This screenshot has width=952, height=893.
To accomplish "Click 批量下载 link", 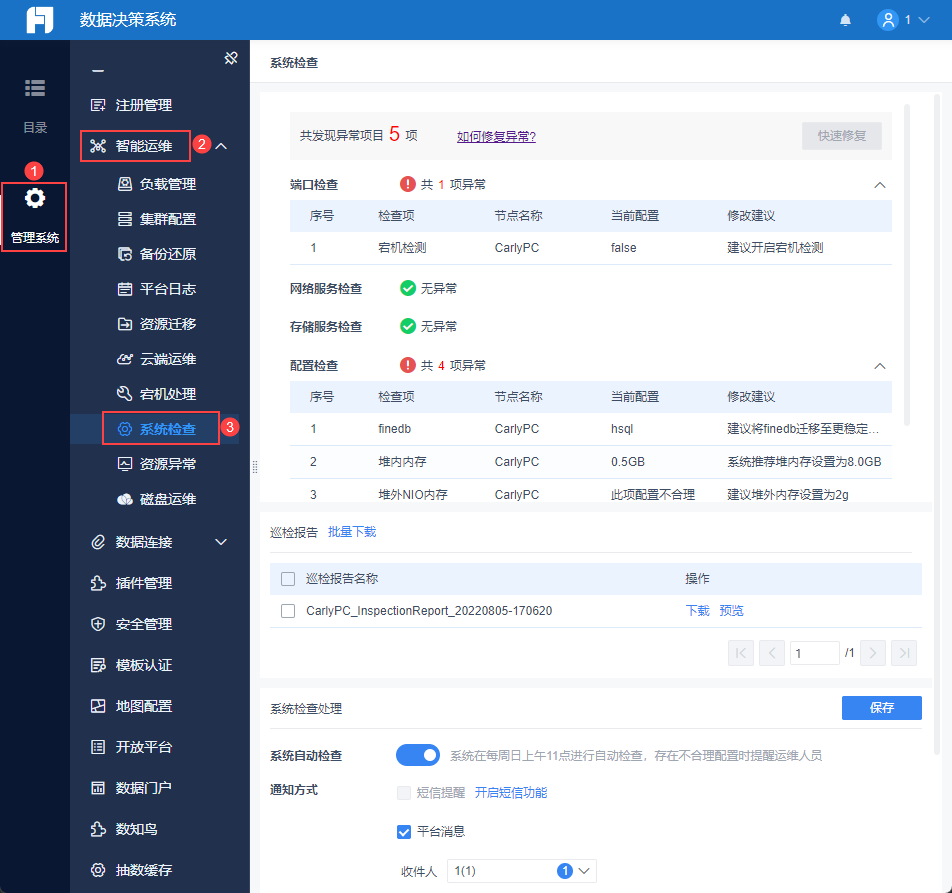I will click(x=352, y=532).
